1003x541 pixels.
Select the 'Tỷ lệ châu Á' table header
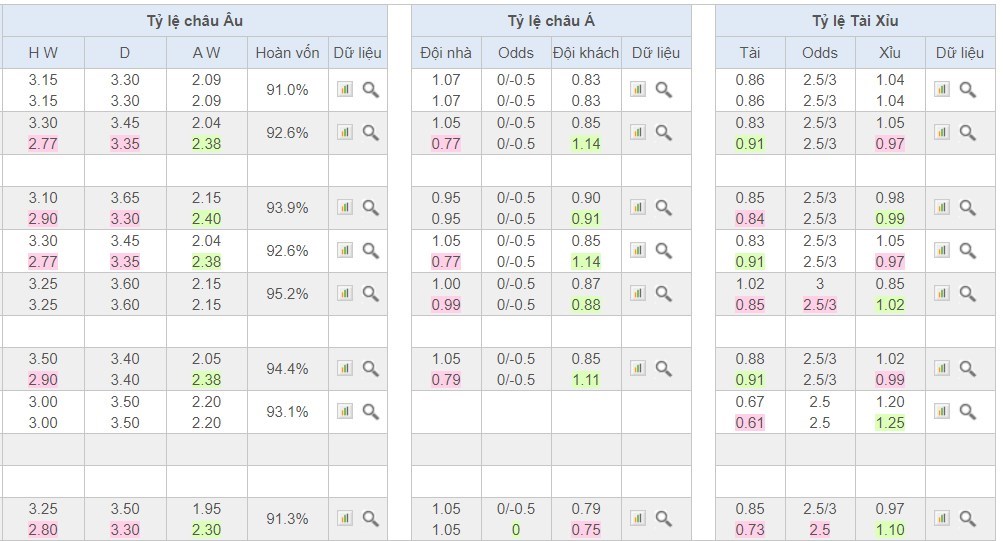(x=550, y=21)
